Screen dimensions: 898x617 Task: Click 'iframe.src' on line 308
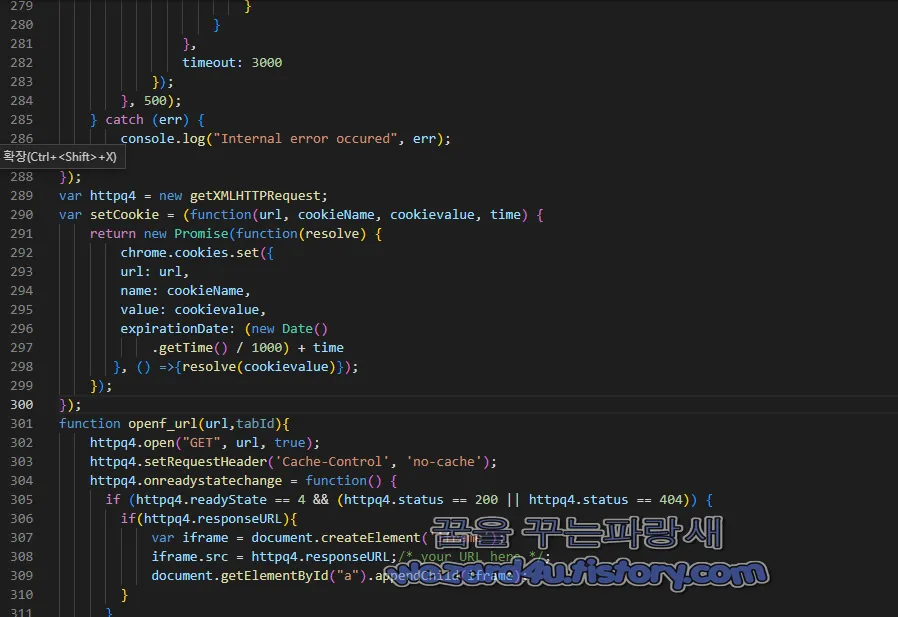pos(190,556)
